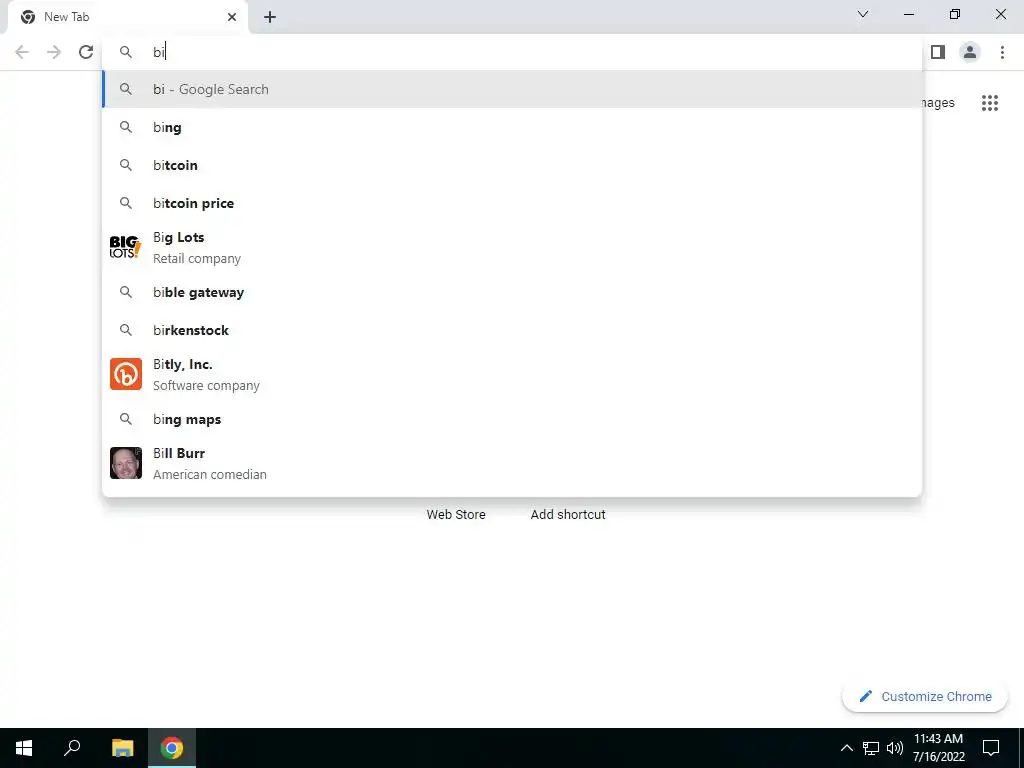Open the Web Store shortcut

pos(456,515)
